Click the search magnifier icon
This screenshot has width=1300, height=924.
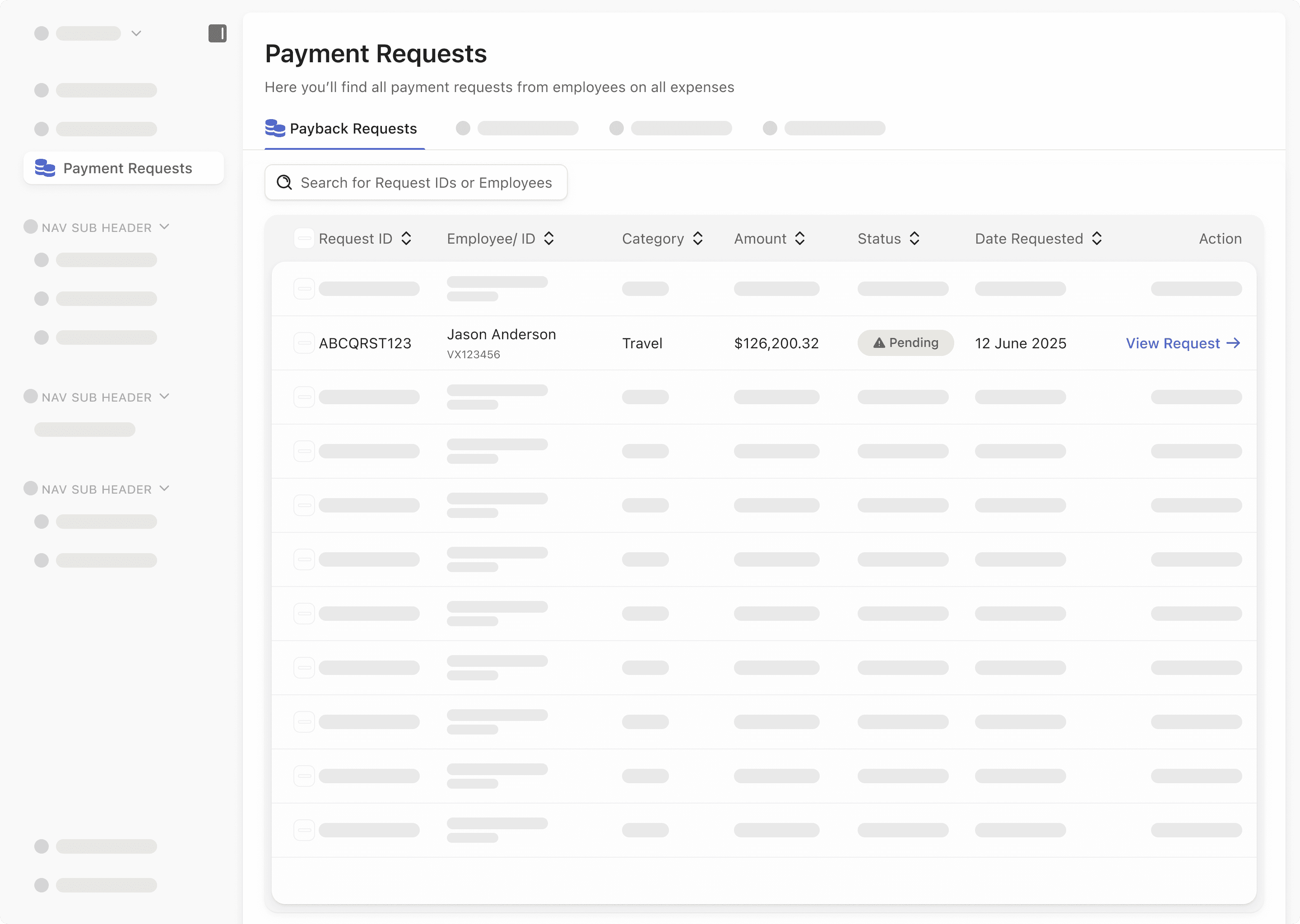coord(284,182)
